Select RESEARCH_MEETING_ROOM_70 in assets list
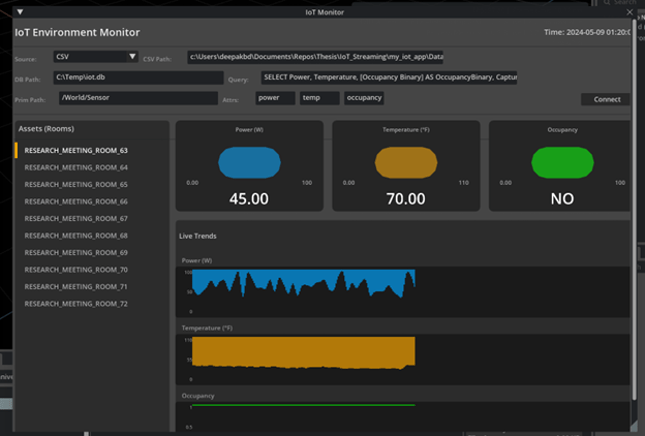Screen dimensions: 645x436 point(76,270)
